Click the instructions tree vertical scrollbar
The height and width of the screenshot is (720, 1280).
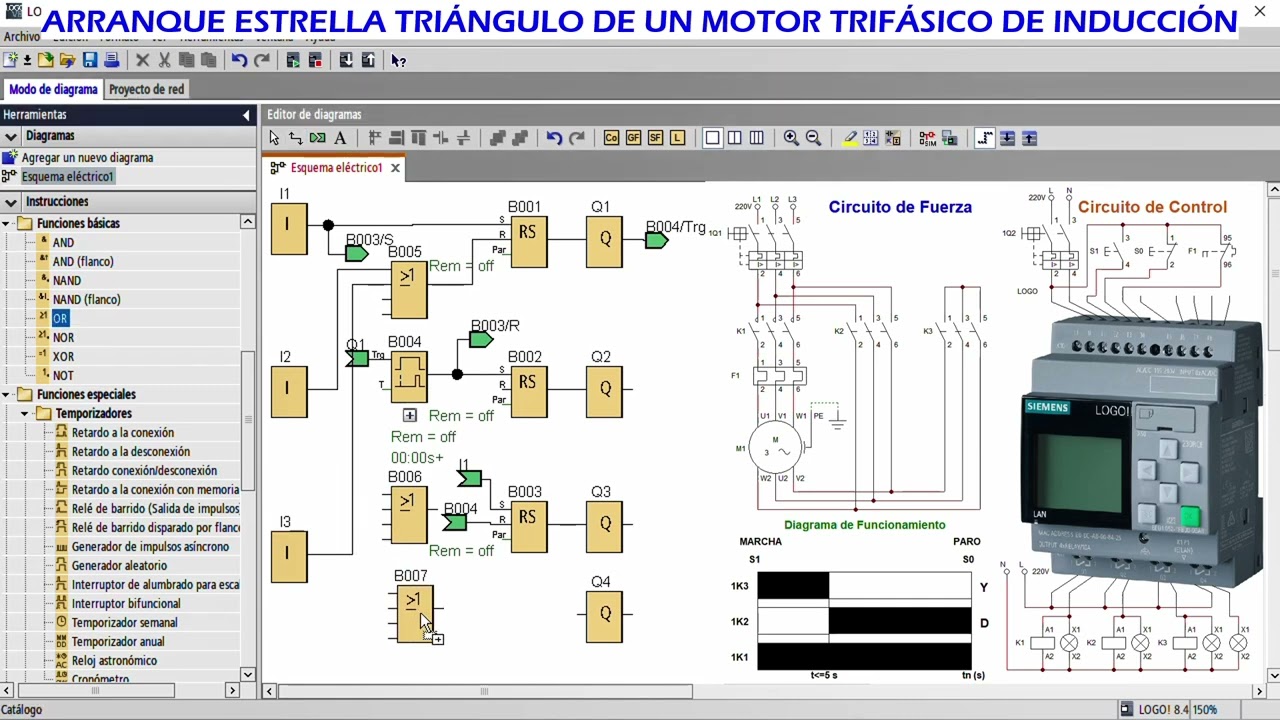coord(248,420)
